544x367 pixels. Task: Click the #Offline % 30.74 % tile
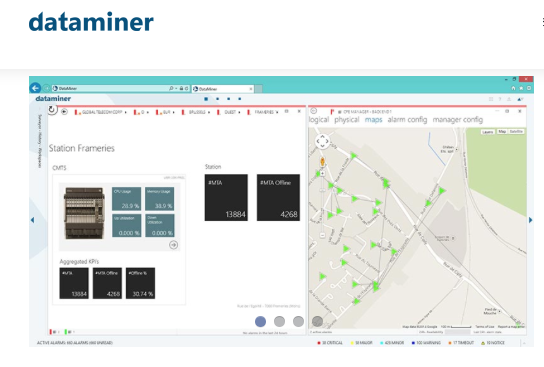pos(141,283)
